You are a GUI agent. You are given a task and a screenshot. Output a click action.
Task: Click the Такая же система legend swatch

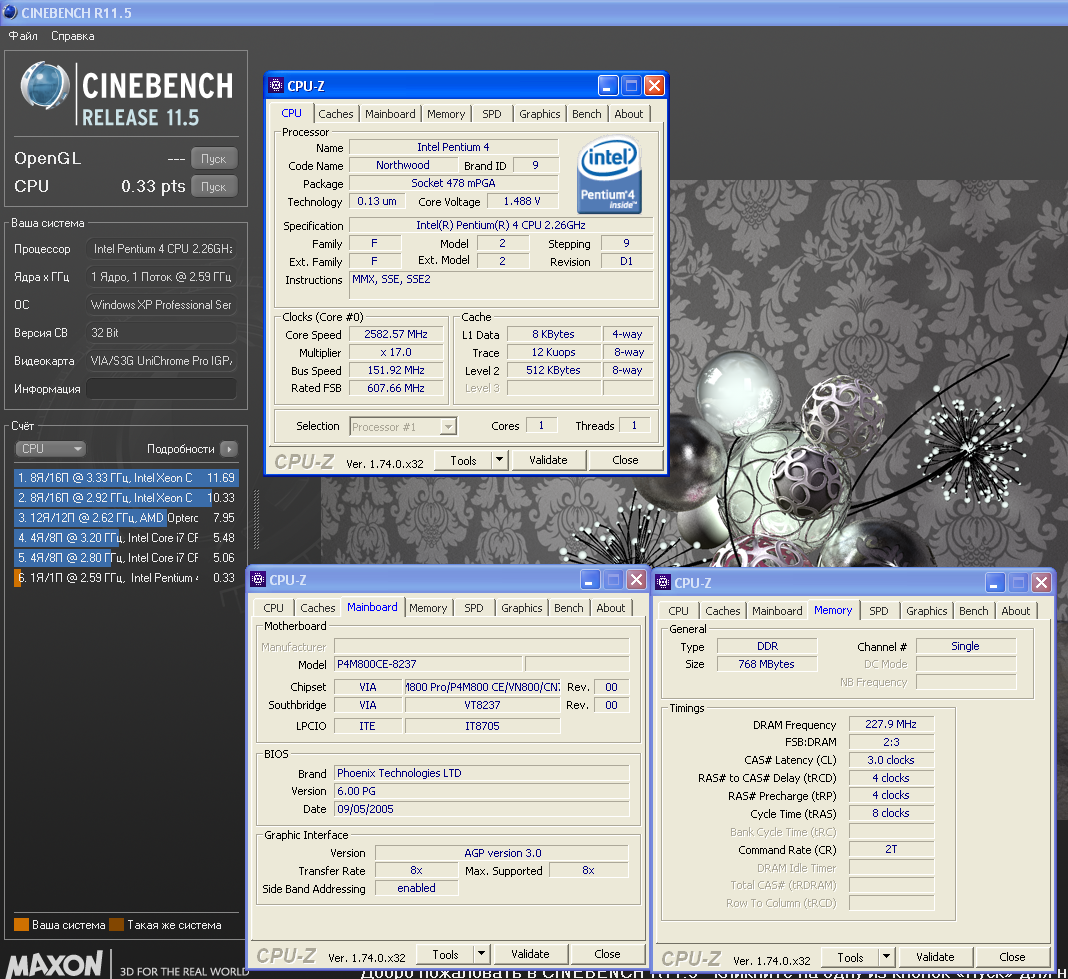click(116, 924)
